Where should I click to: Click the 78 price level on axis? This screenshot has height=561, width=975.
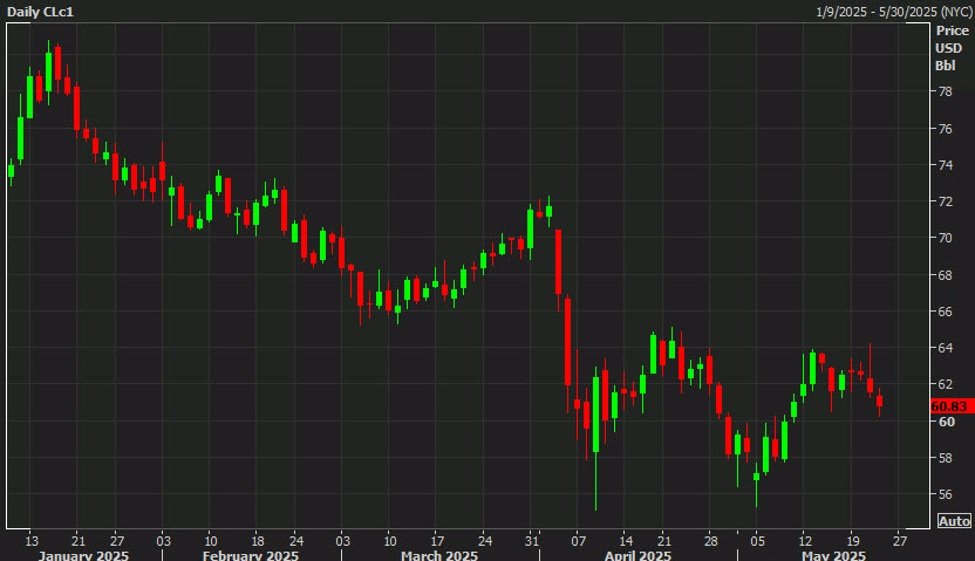(944, 92)
